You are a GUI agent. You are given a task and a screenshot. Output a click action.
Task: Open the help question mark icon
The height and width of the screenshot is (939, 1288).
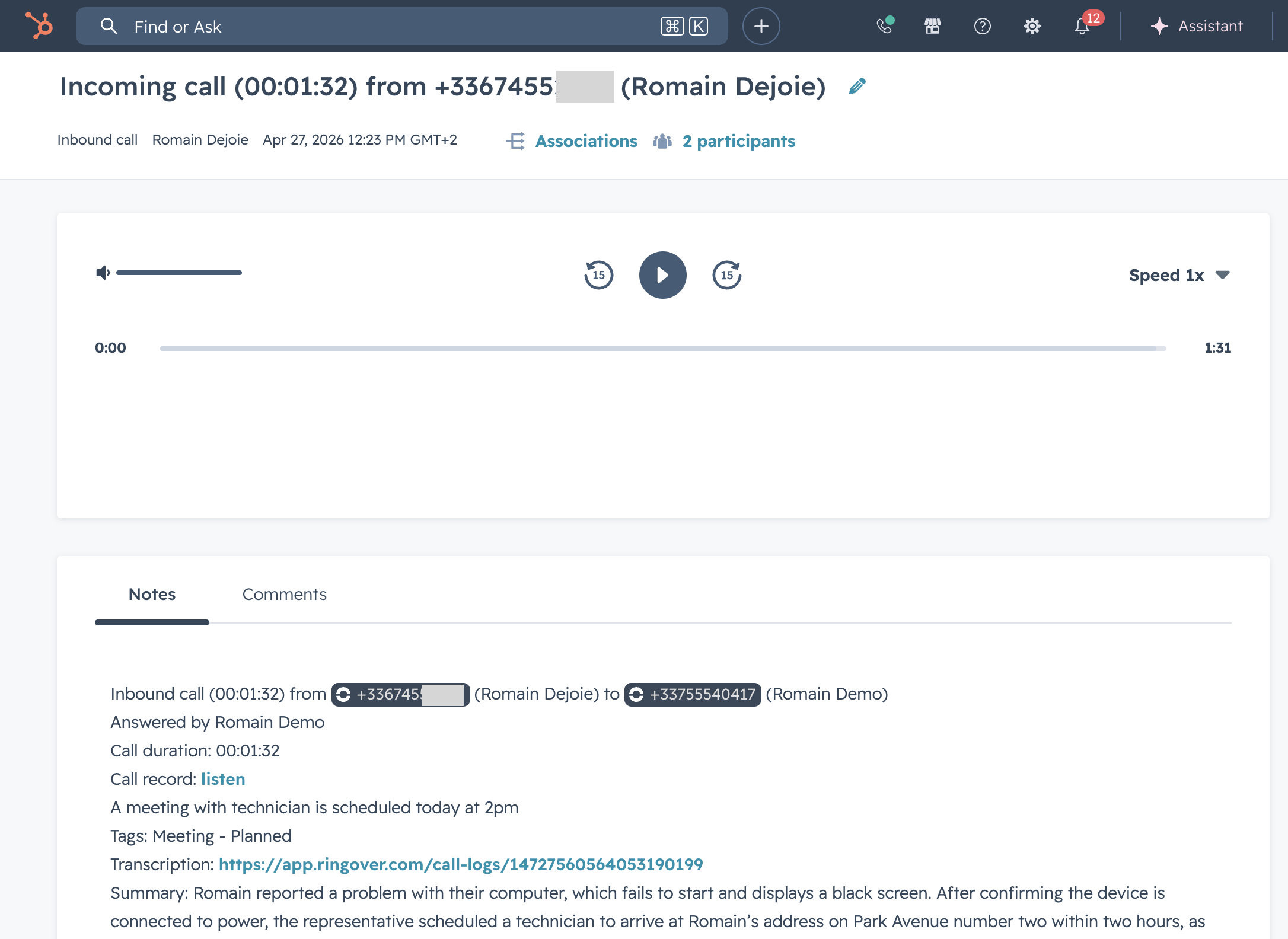983,26
